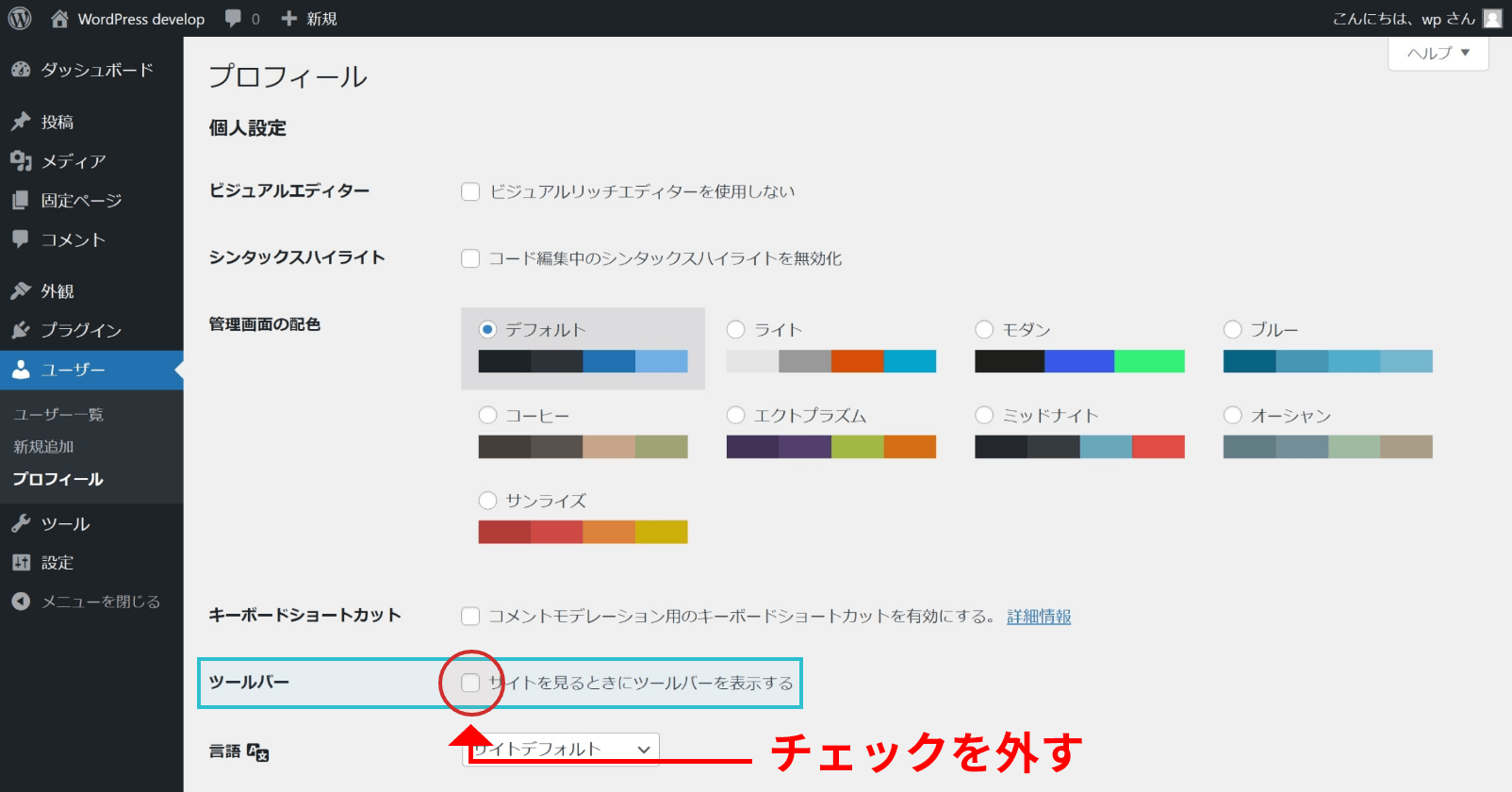Click the プラグイン plug icon
Viewport: 1512px width, 792px height.
point(21,330)
